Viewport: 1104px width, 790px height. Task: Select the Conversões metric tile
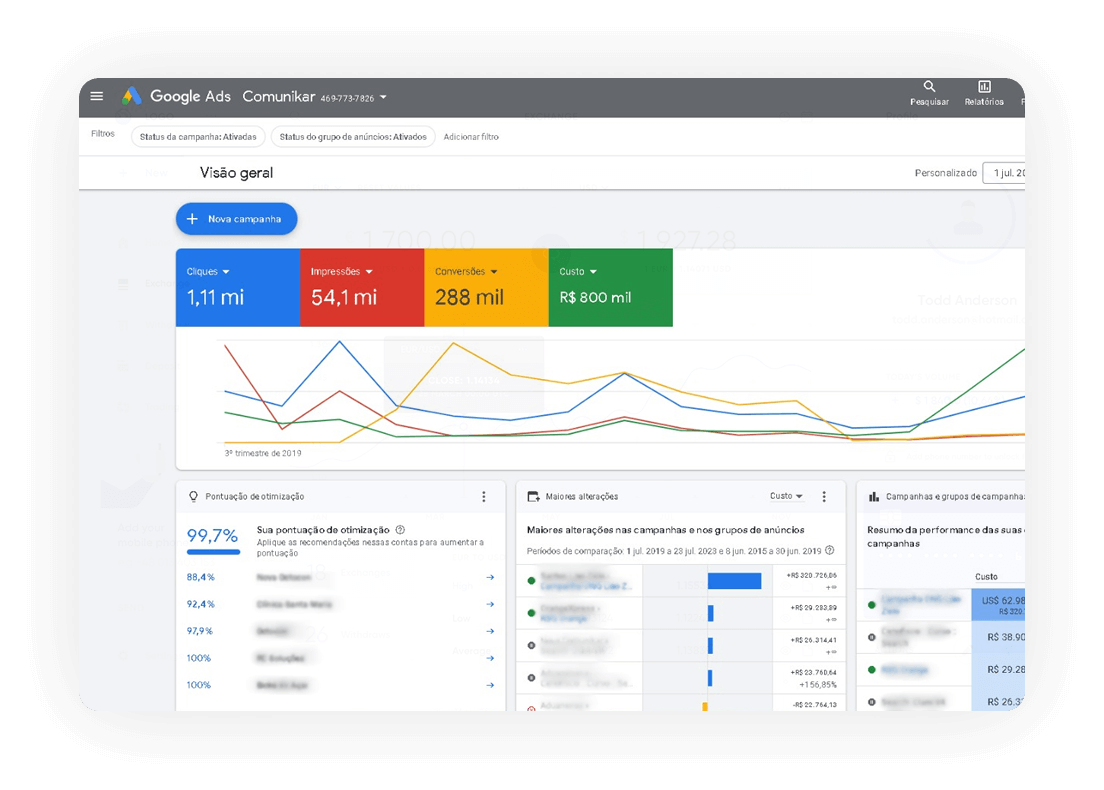pos(486,288)
